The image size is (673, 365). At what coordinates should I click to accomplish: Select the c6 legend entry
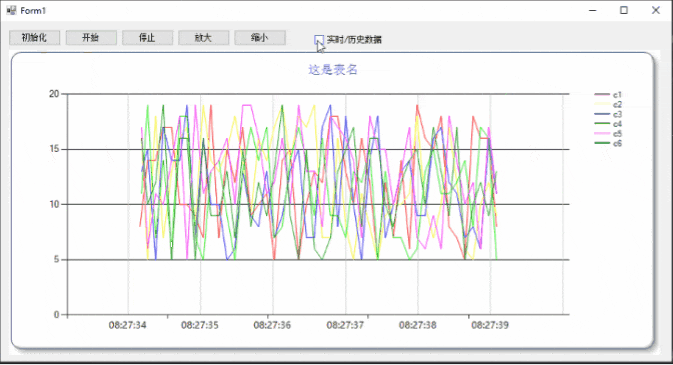[608, 143]
